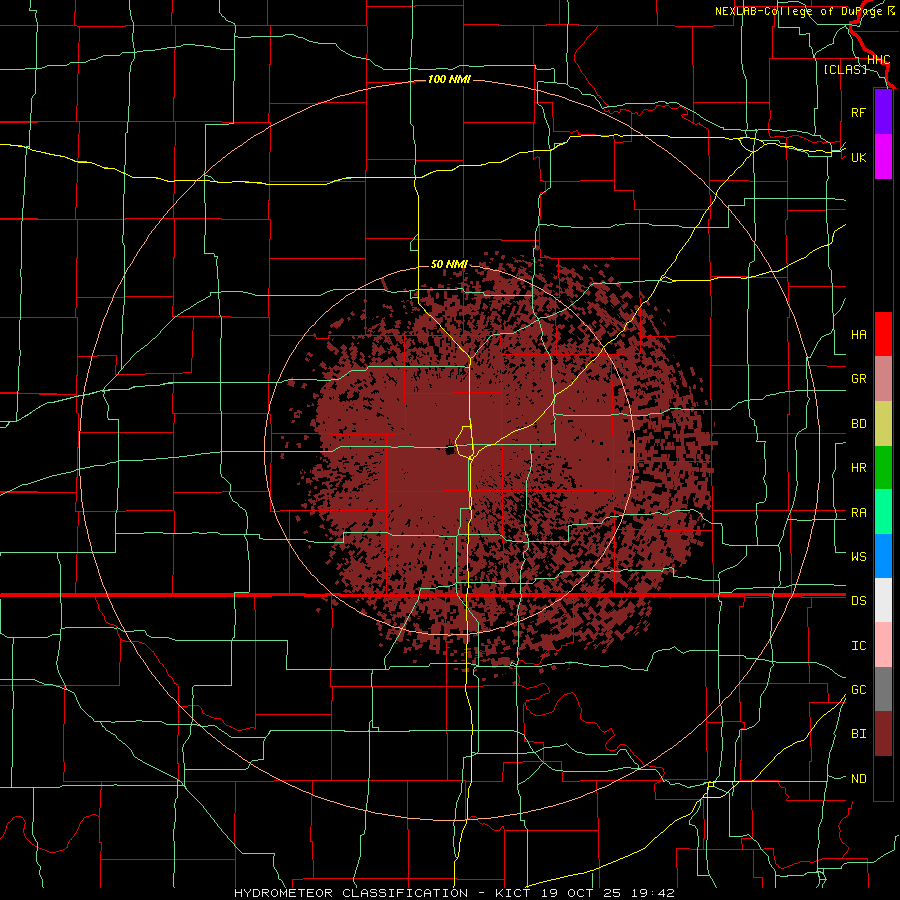The image size is (900, 900).
Task: Click the 'NEXLAB-College of DuPage' credit text
Action: pos(800,11)
